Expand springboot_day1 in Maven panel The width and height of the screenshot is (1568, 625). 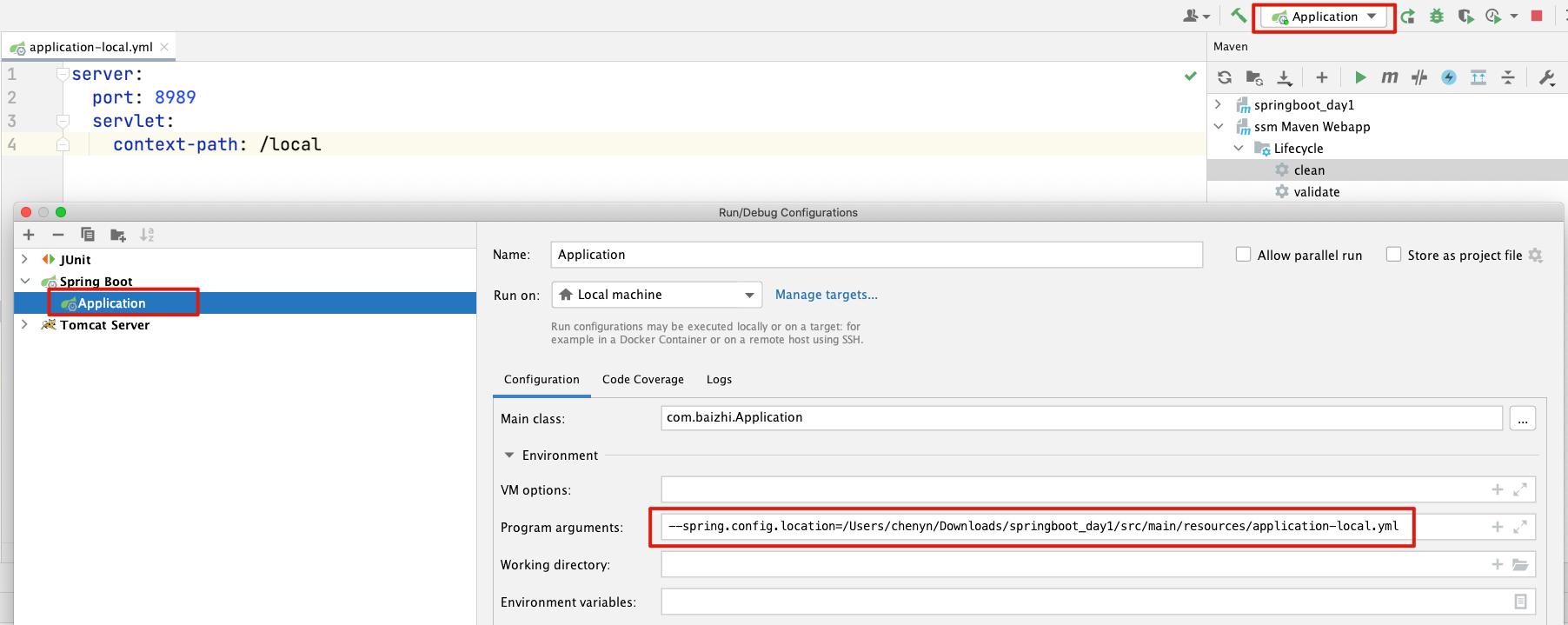(x=1219, y=104)
